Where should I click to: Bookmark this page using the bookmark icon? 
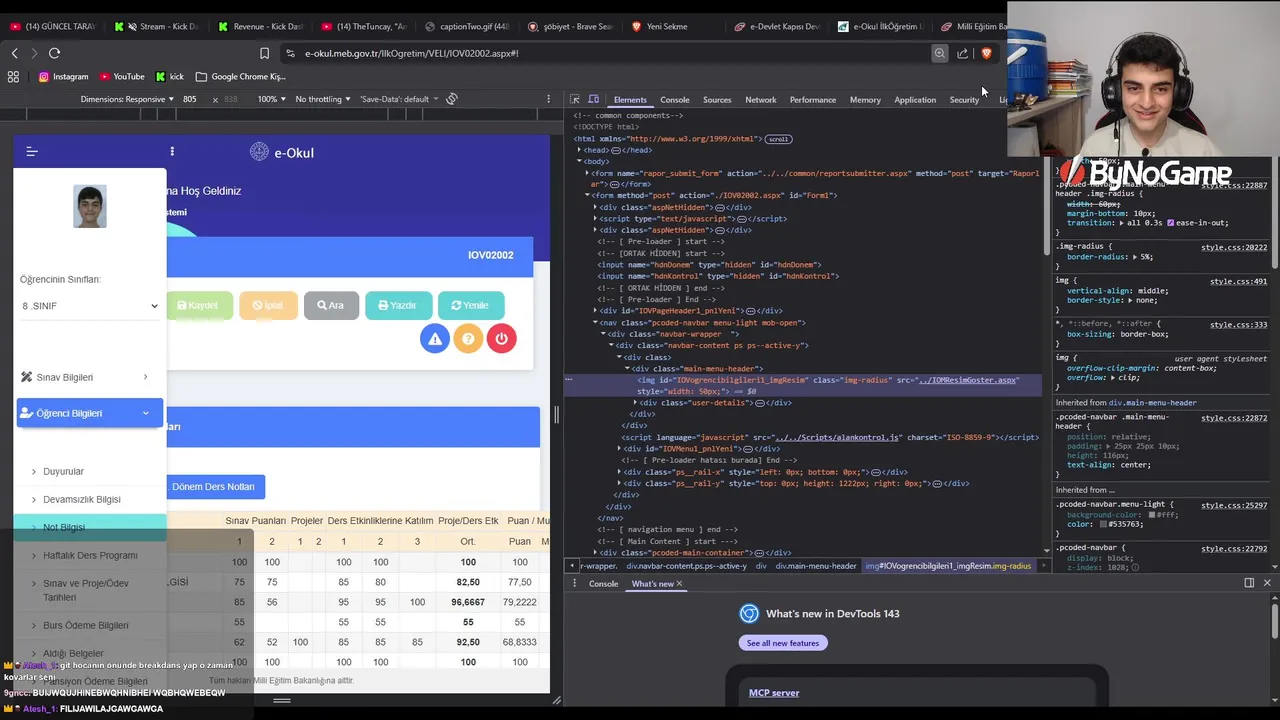pos(264,53)
